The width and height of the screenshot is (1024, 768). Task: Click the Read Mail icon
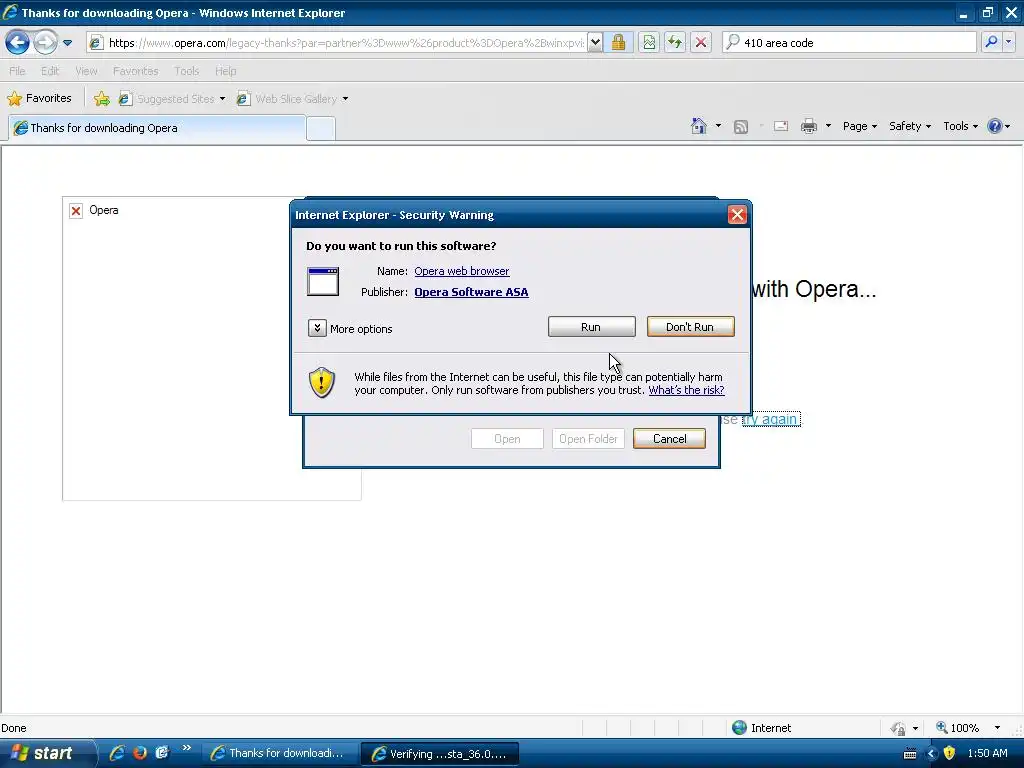(x=781, y=126)
